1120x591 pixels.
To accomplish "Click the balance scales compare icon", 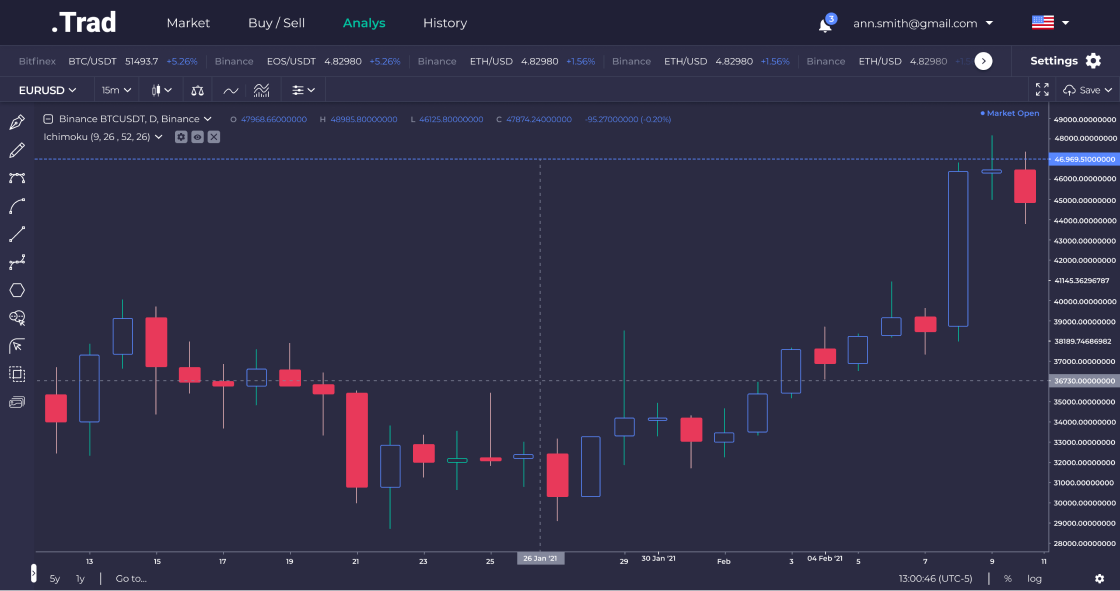I will [x=198, y=90].
